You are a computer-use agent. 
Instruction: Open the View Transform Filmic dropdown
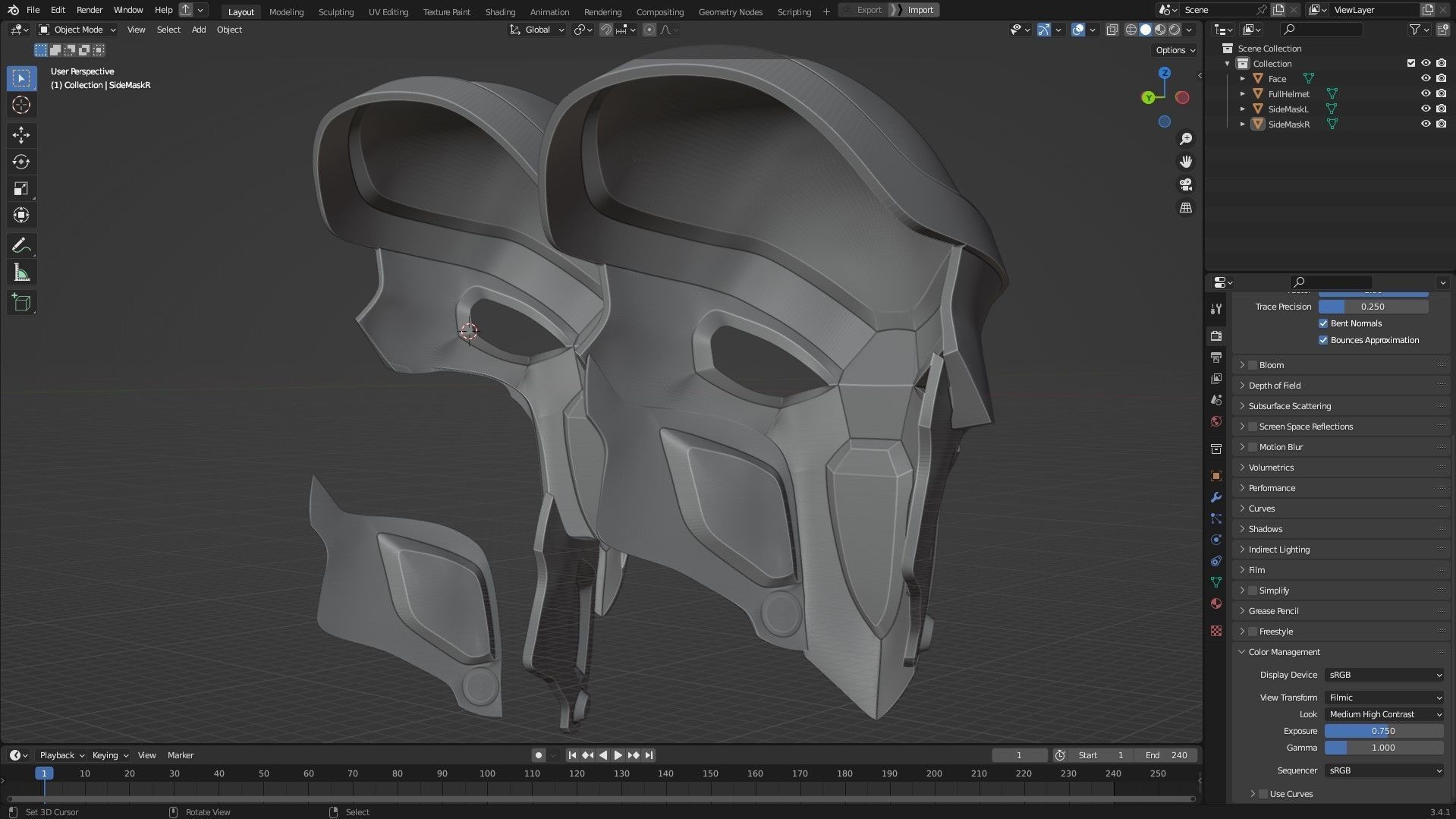(1384, 698)
